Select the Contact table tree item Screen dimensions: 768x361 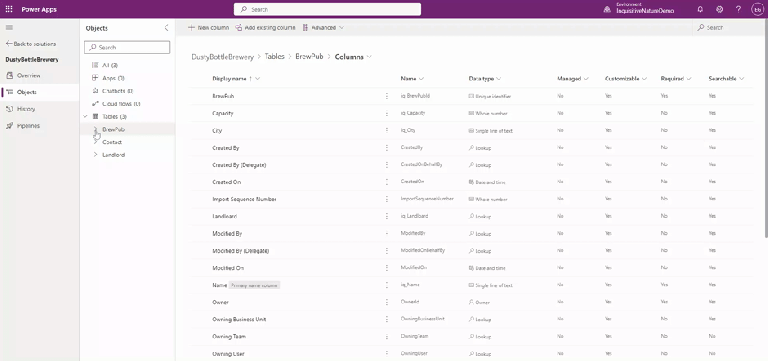point(112,142)
